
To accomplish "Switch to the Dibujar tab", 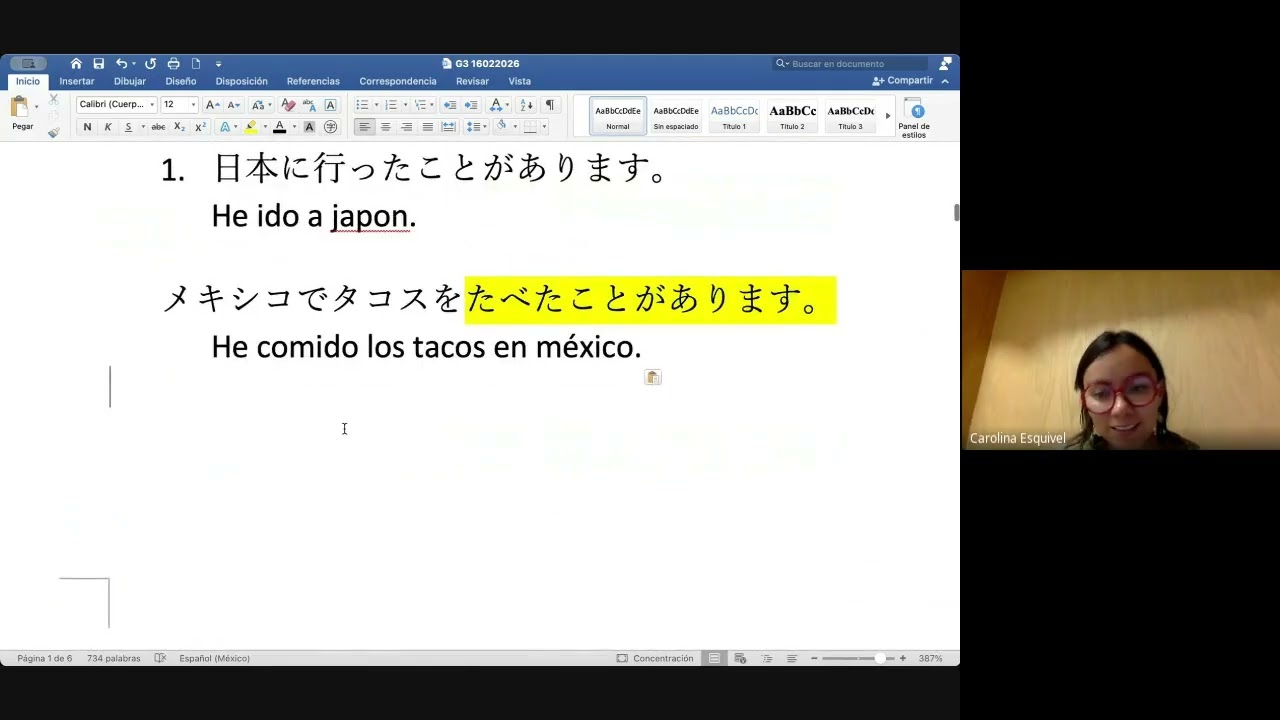I will click(130, 81).
